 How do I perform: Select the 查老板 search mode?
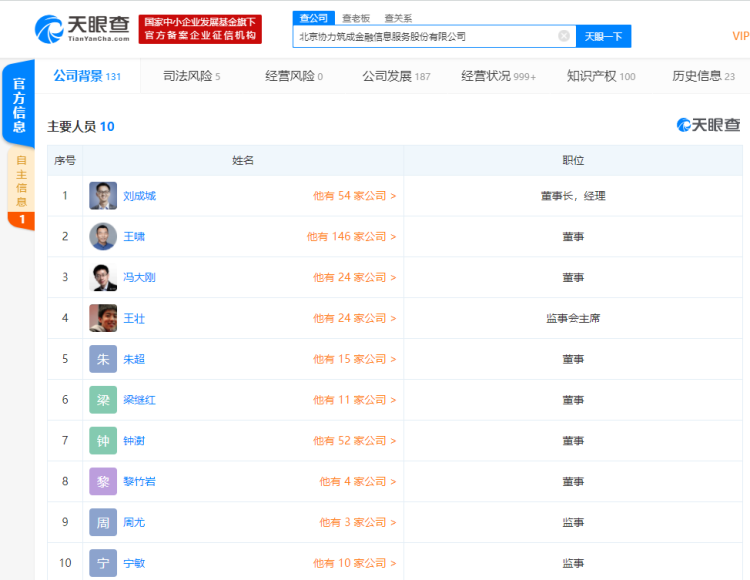354,18
